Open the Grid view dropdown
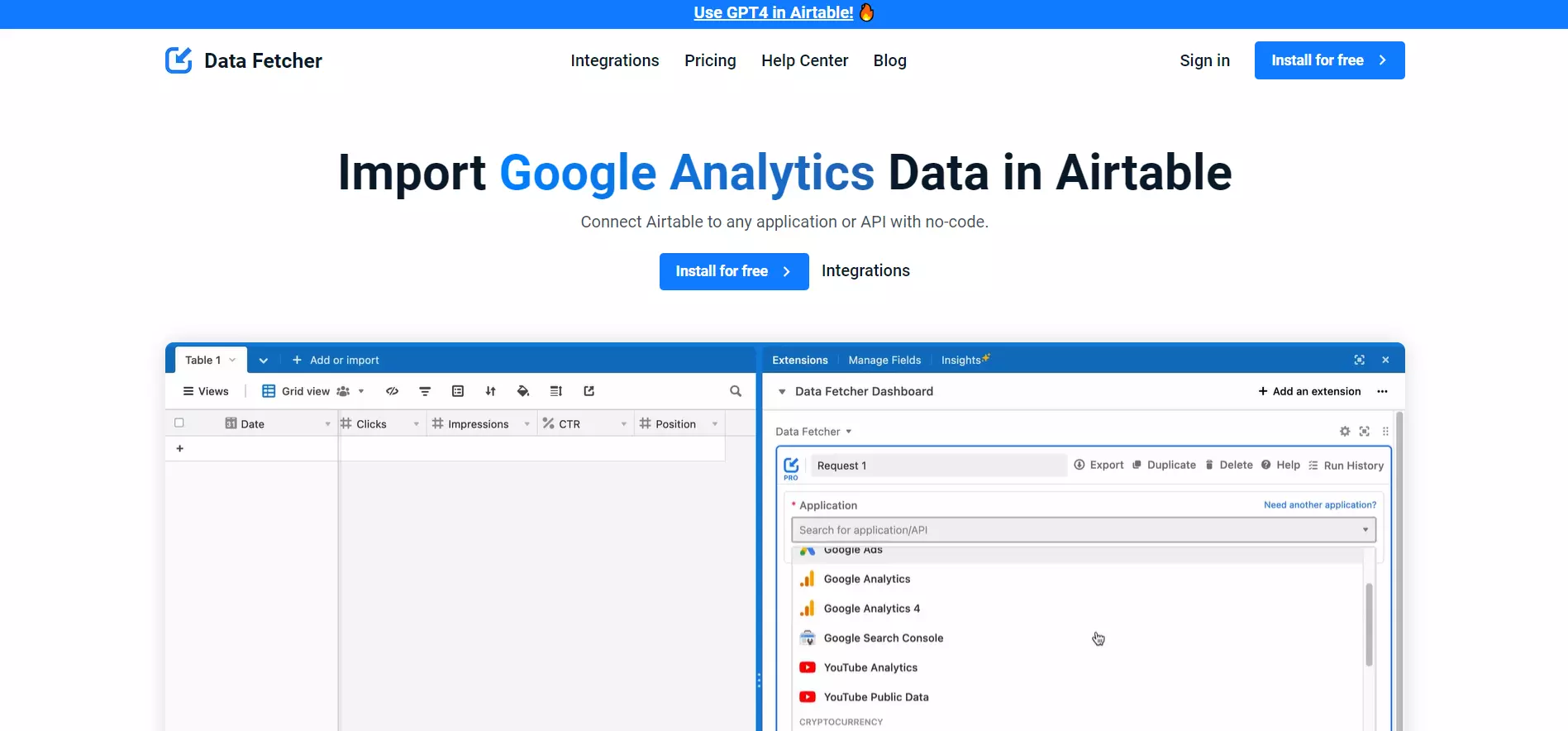This screenshot has height=731, width=1568. click(313, 391)
